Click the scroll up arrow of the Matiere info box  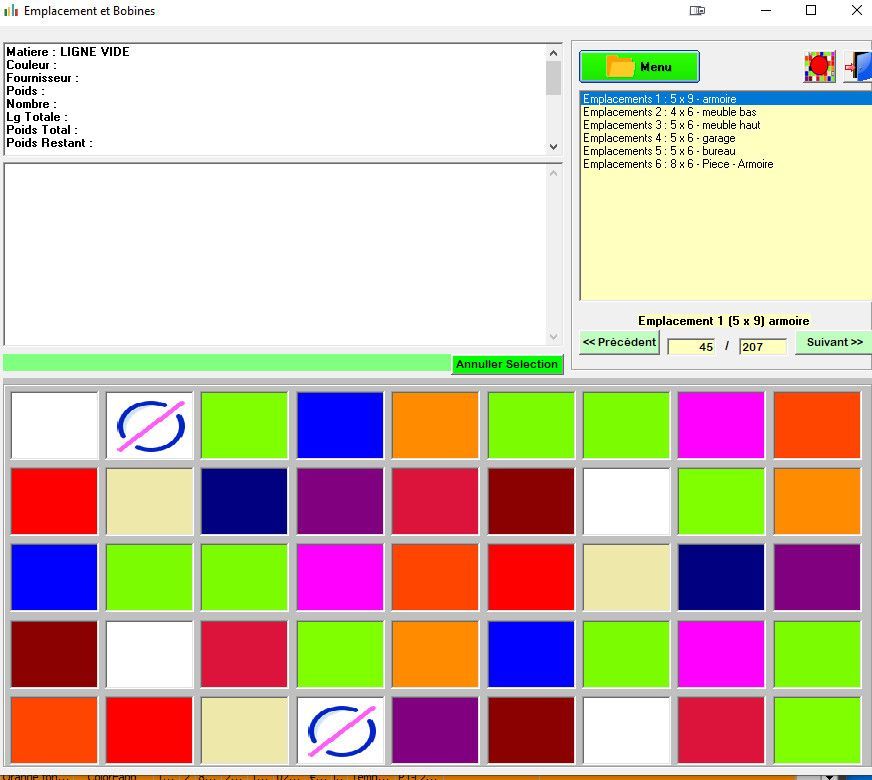click(553, 53)
